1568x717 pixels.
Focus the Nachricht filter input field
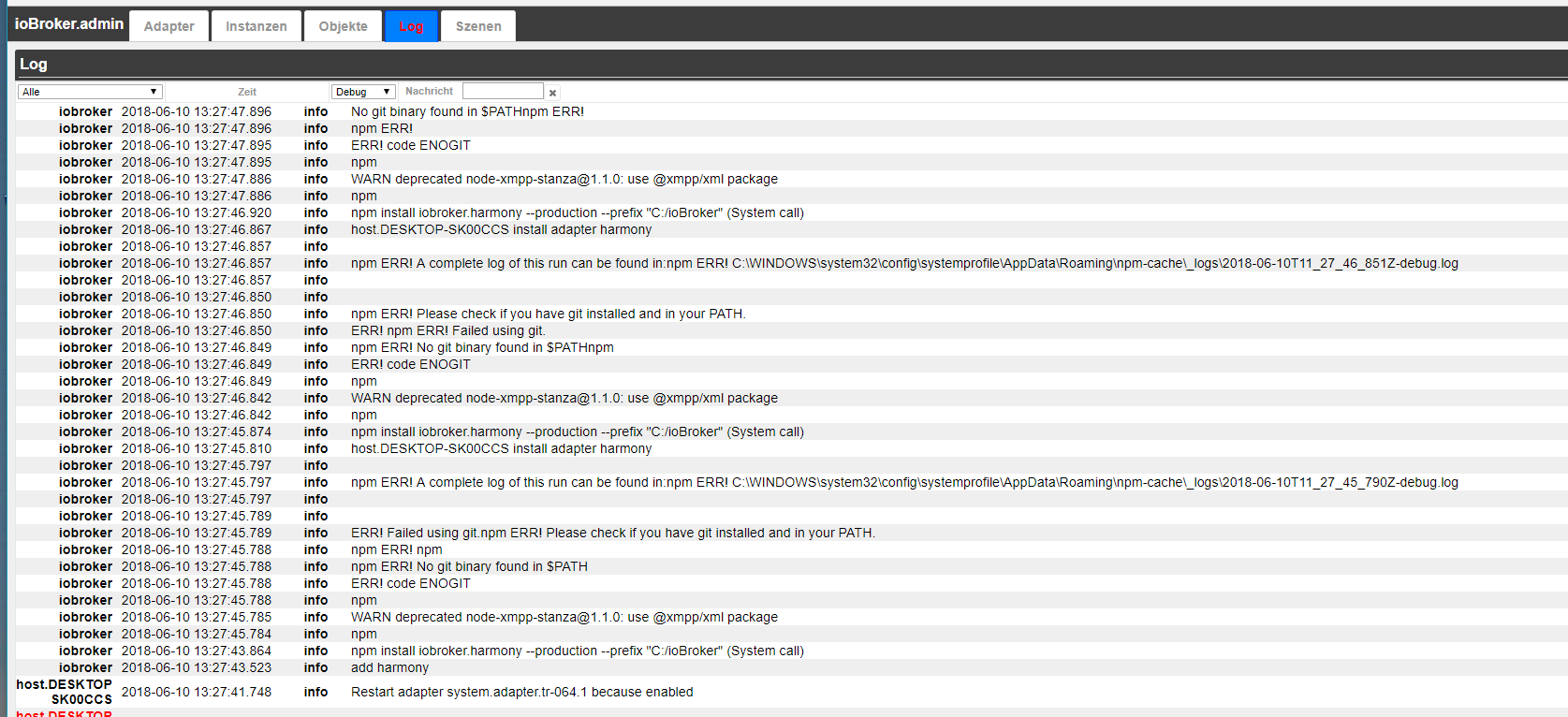click(503, 91)
